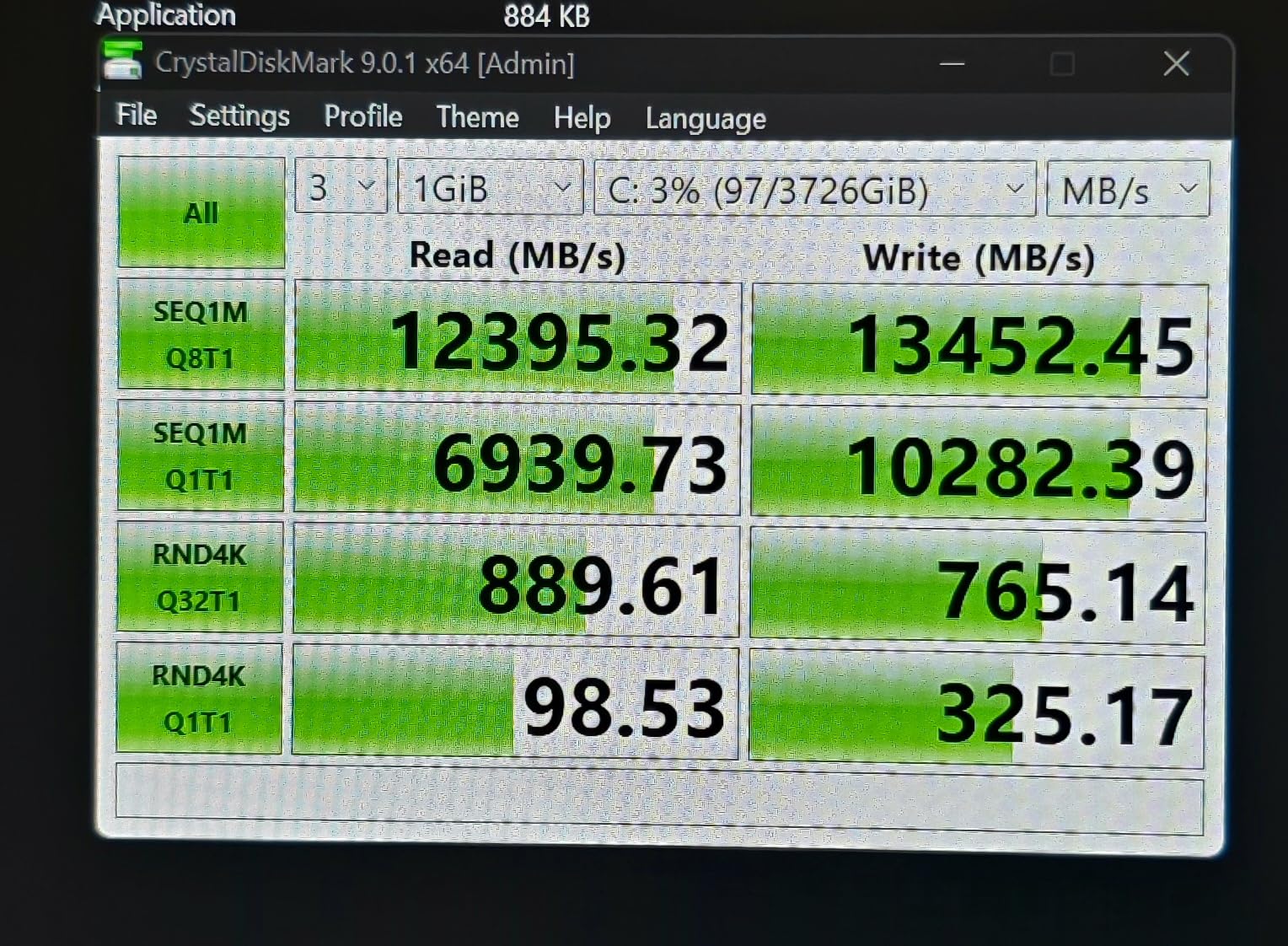Click the 6939.73 read result
The width and height of the screenshot is (1288, 946).
pyautogui.click(x=517, y=460)
